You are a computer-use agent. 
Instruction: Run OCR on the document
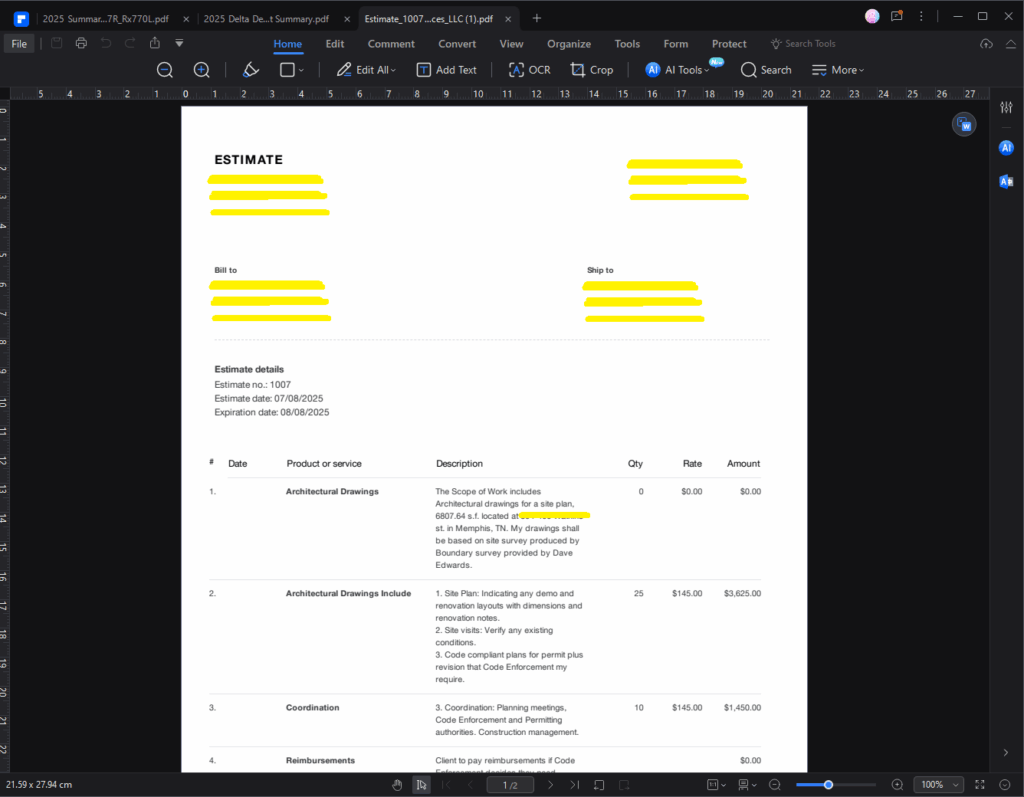point(530,70)
